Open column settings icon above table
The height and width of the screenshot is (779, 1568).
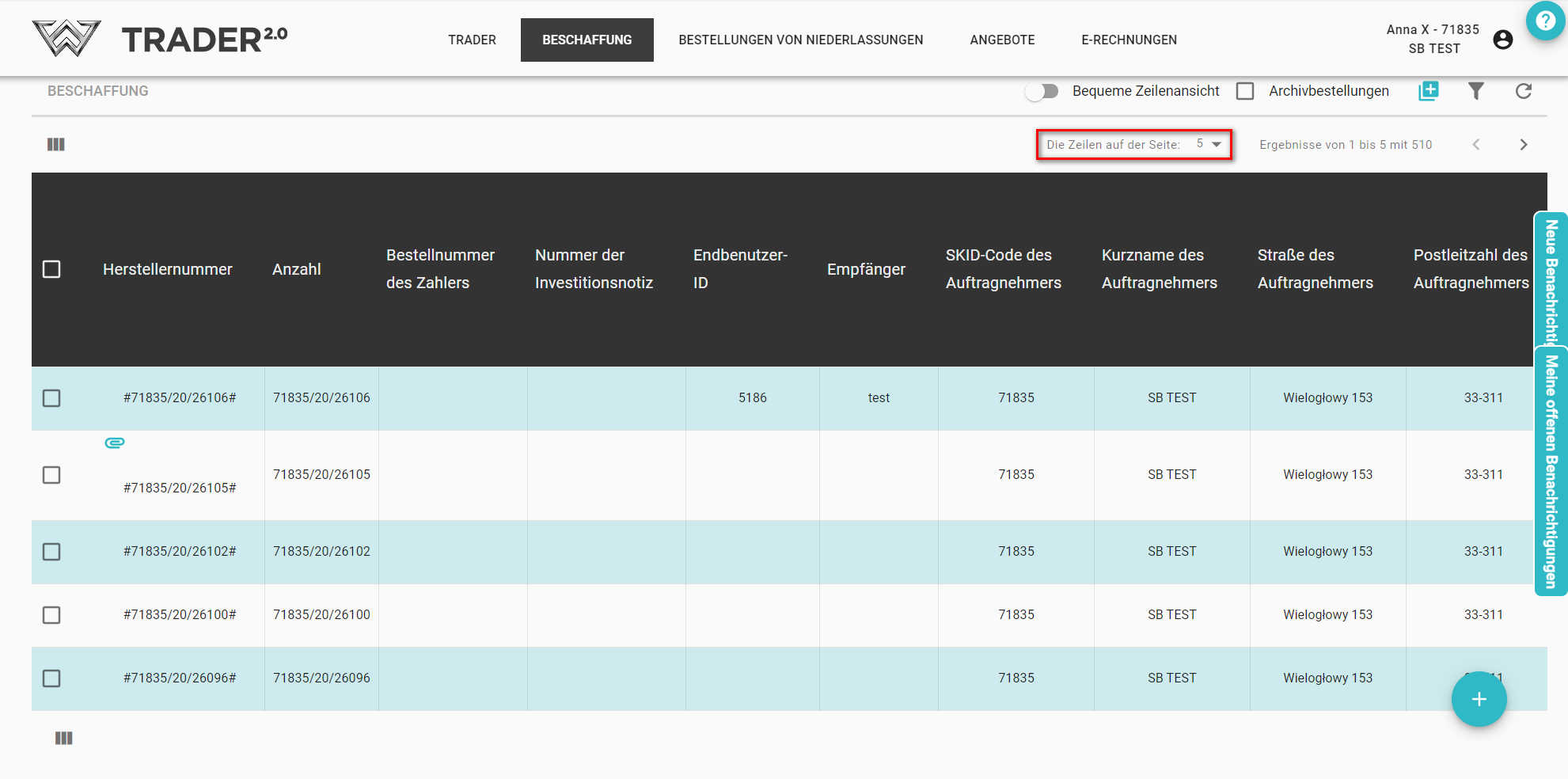(x=56, y=144)
